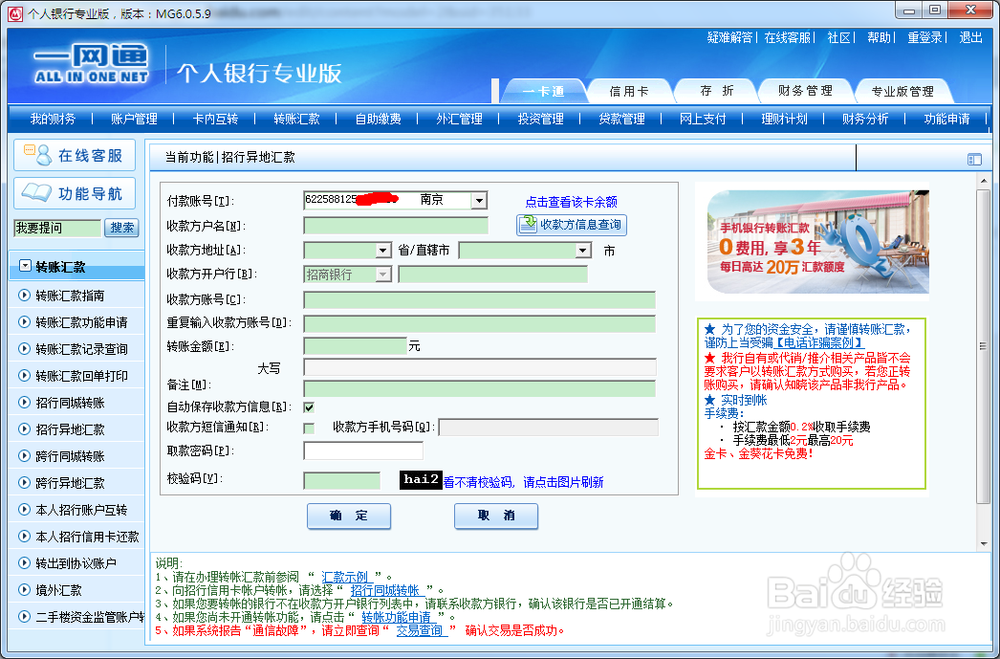Collapse the 转账汇款 sidebar section
1000x659 pixels.
click(25, 266)
